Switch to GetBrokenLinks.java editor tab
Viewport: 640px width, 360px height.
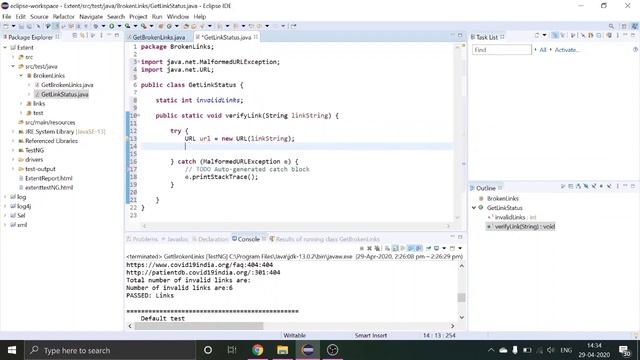158,37
